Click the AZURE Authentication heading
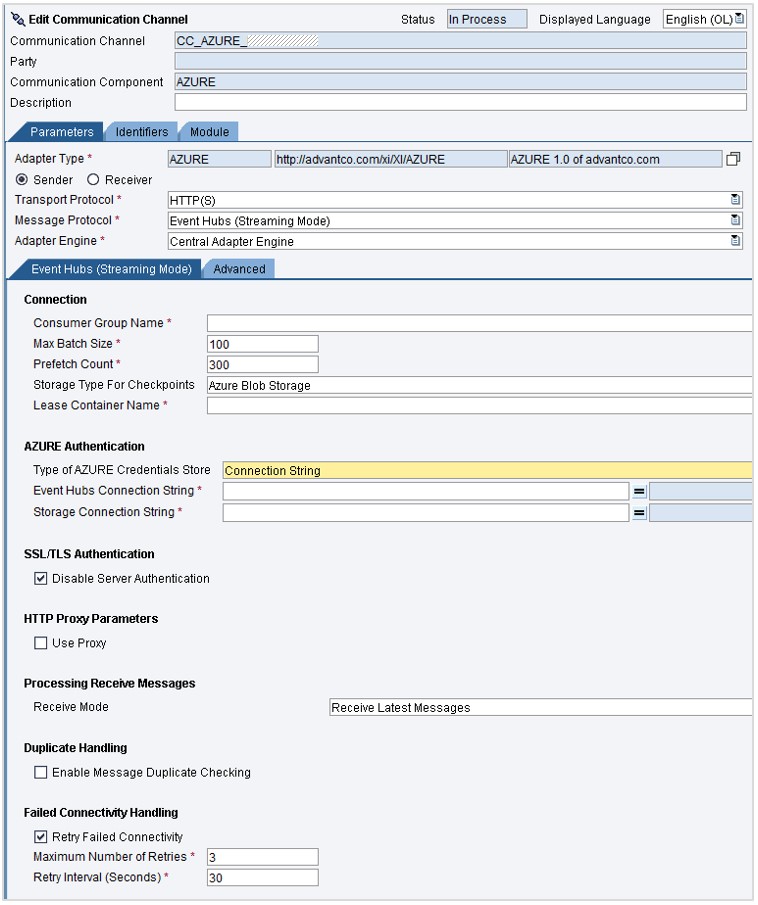 pyautogui.click(x=84, y=446)
